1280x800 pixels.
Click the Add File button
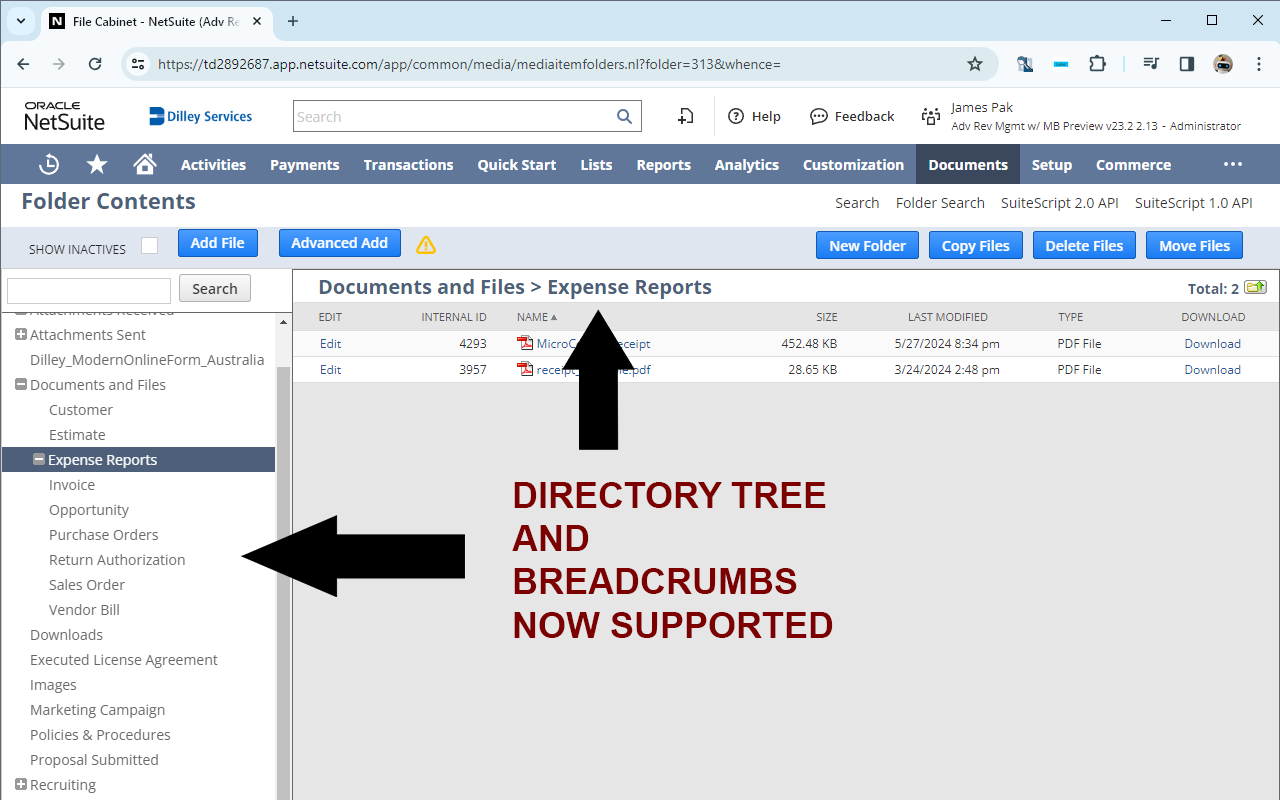(x=218, y=243)
